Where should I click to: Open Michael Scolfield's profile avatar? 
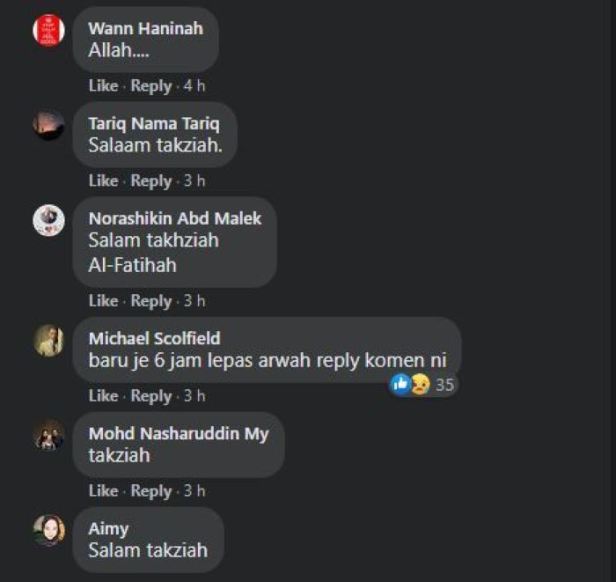click(49, 341)
